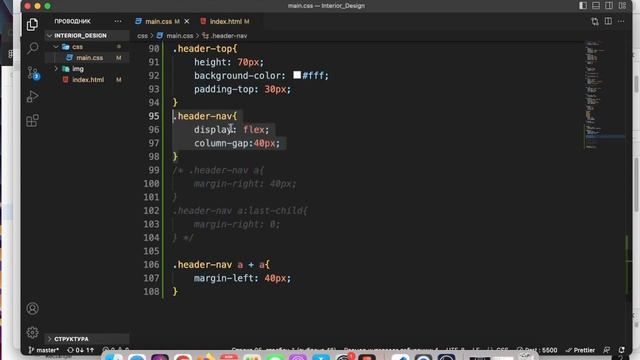This screenshot has height=360, width=640.
Task: Click line number 95 in gutter
Action: coord(154,116)
